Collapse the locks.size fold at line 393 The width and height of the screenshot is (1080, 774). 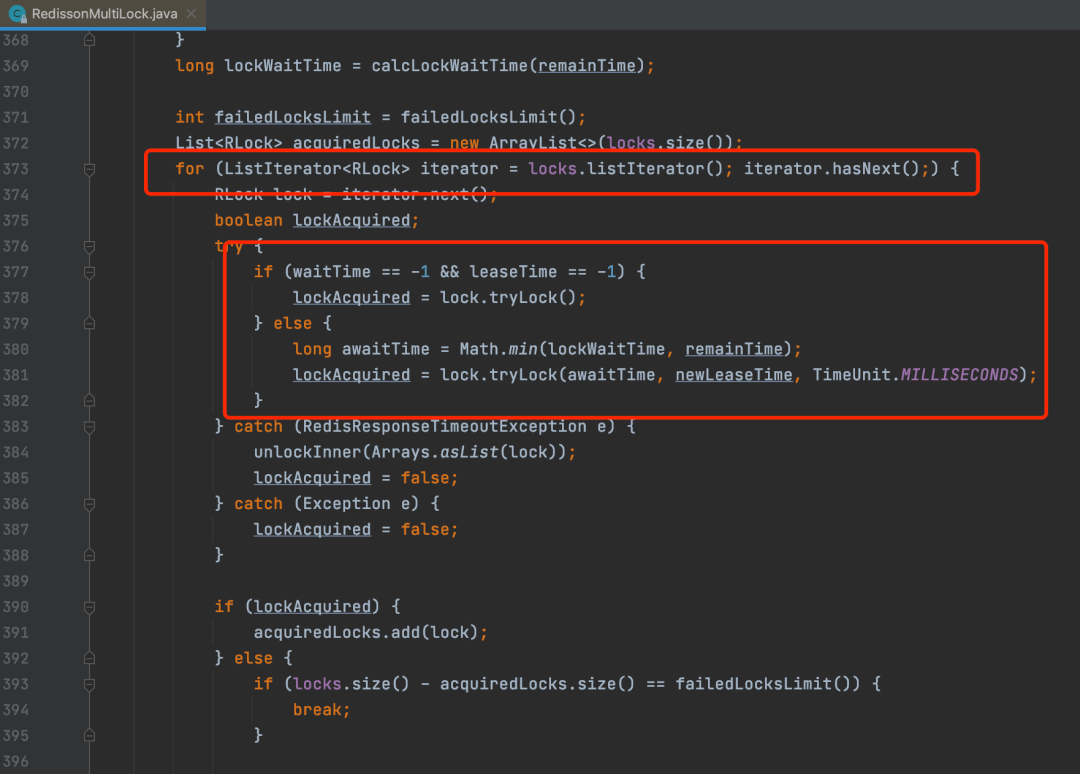(90, 684)
